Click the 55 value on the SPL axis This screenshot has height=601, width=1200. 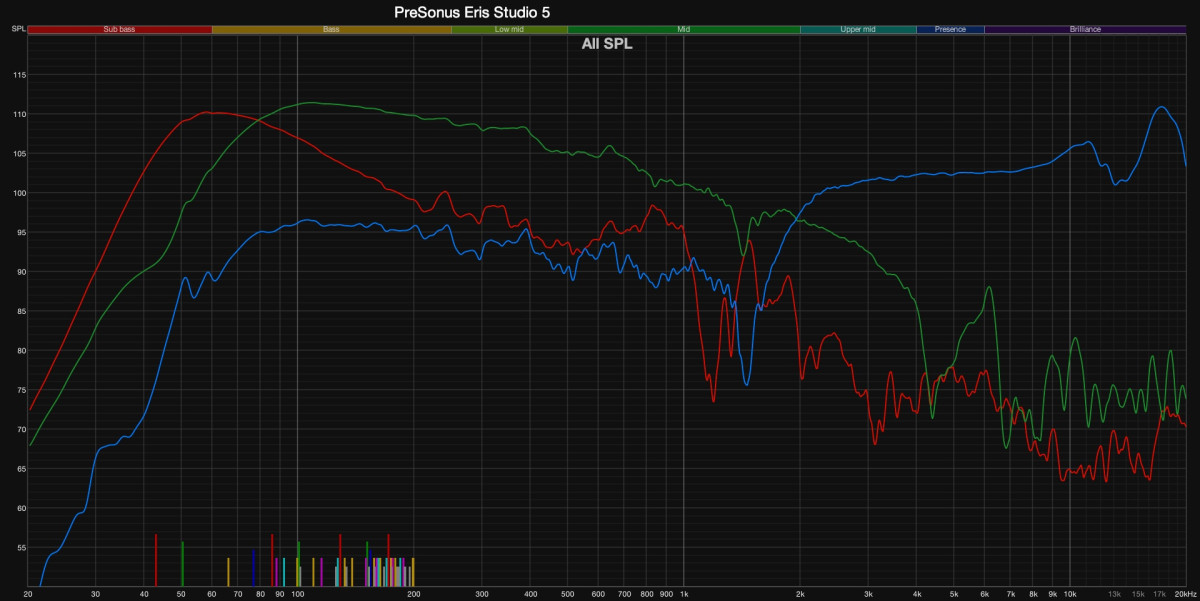pyautogui.click(x=21, y=548)
